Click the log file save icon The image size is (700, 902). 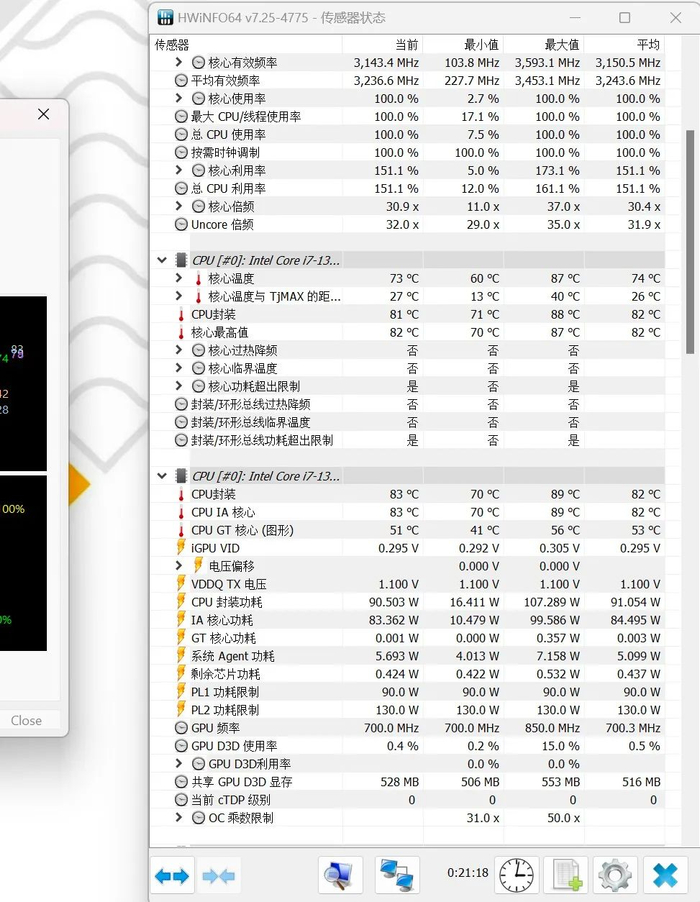coord(567,875)
